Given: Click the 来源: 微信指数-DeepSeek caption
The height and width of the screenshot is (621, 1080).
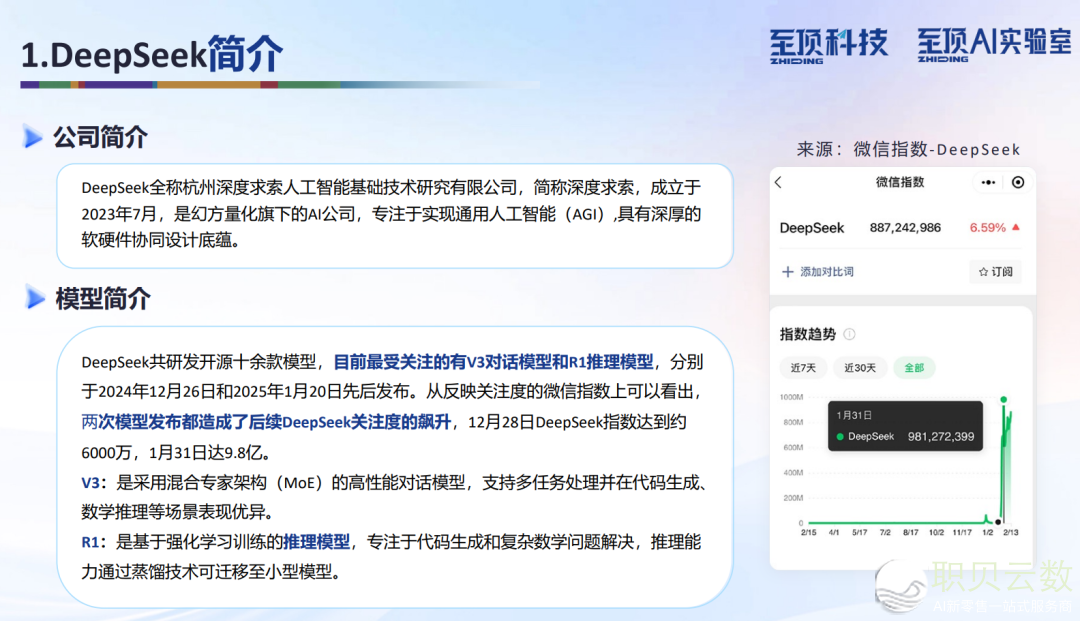Looking at the screenshot, I should pos(908,149).
